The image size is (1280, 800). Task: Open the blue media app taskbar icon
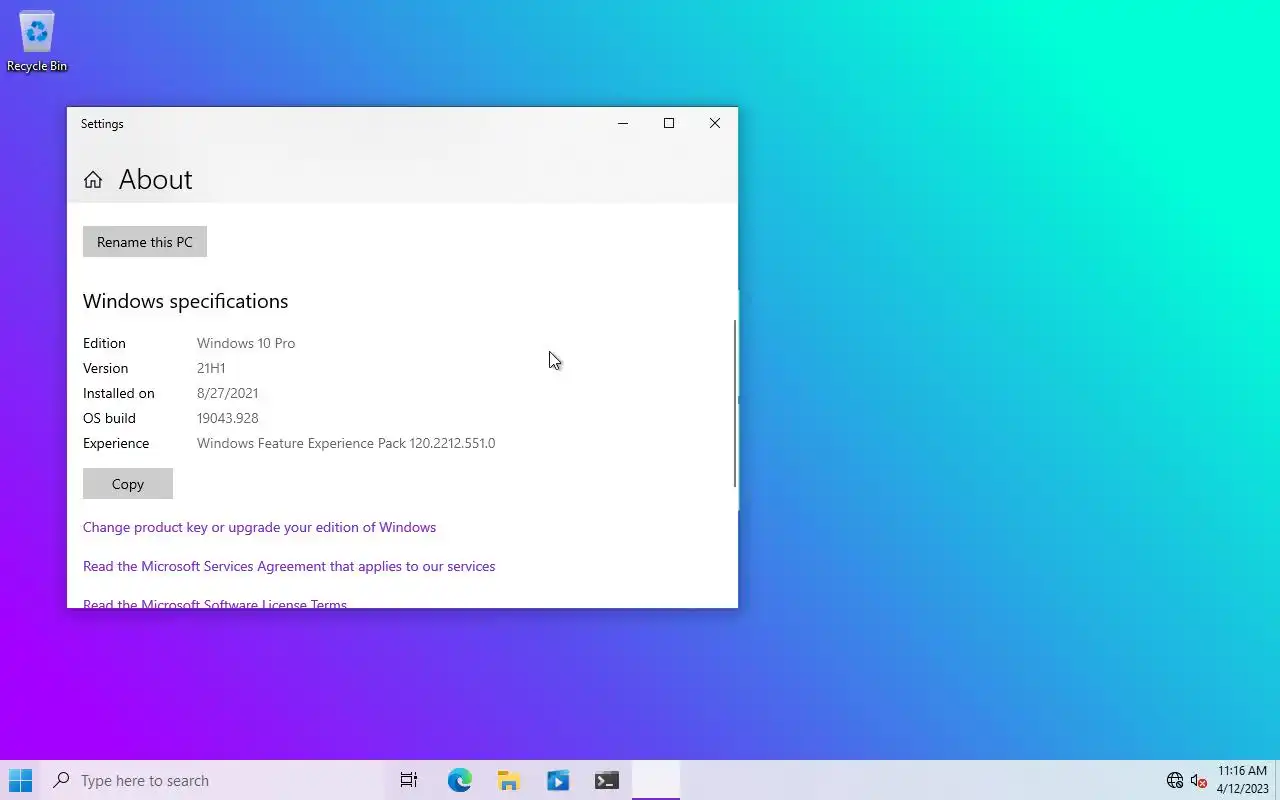point(558,780)
